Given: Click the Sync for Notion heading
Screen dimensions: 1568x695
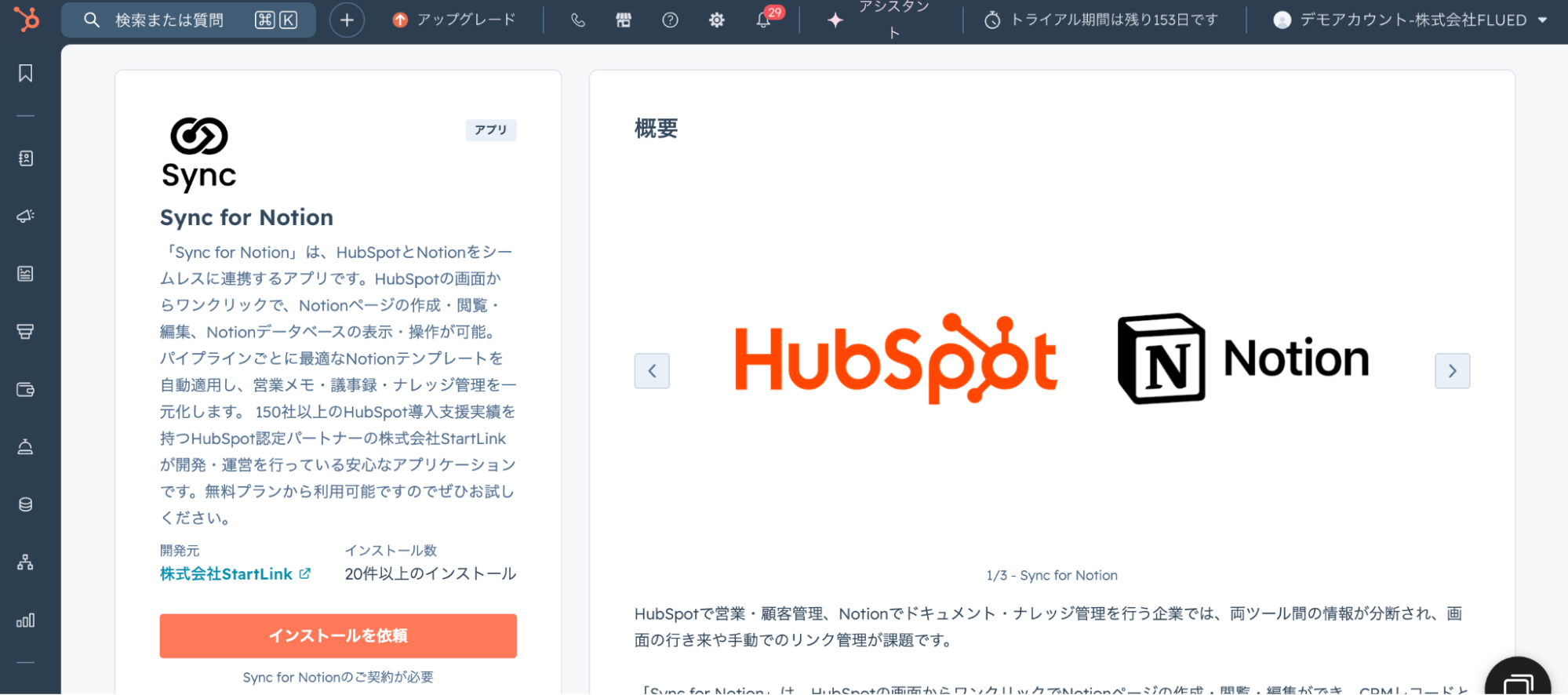Looking at the screenshot, I should pyautogui.click(x=247, y=217).
